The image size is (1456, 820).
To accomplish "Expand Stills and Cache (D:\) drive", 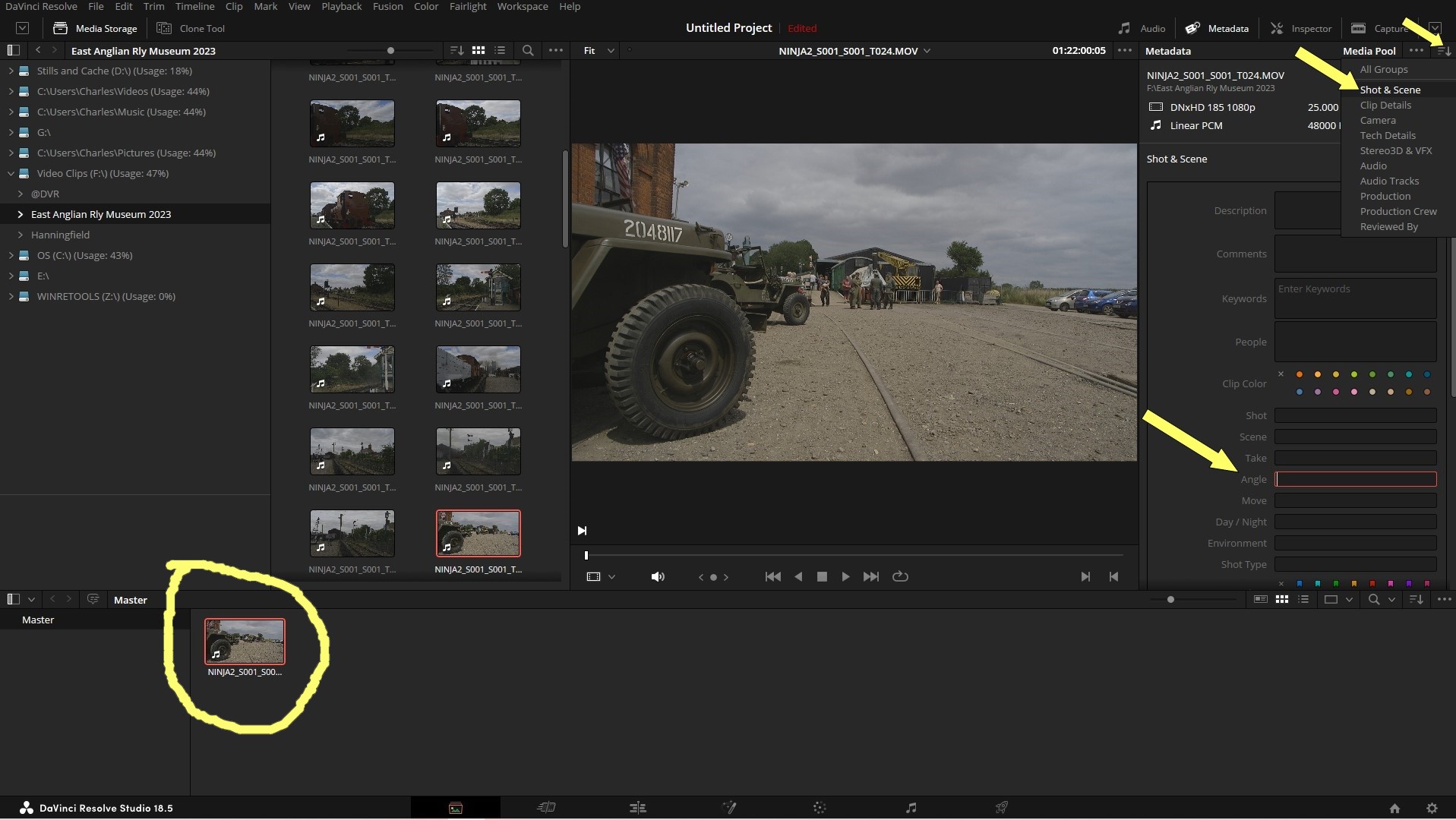I will [11, 71].
